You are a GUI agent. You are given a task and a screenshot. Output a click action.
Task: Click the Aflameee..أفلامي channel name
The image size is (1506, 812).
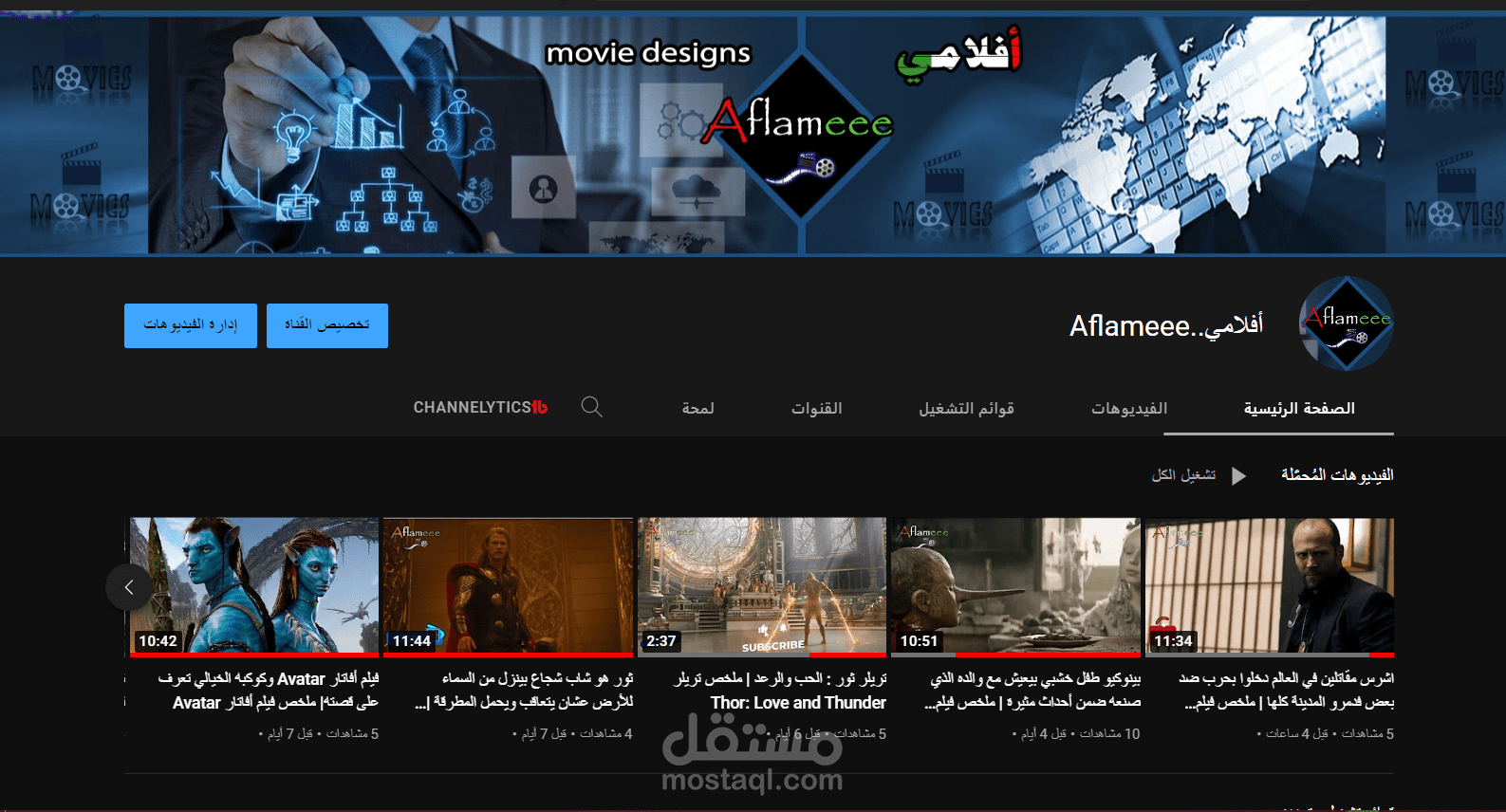coord(1166,325)
